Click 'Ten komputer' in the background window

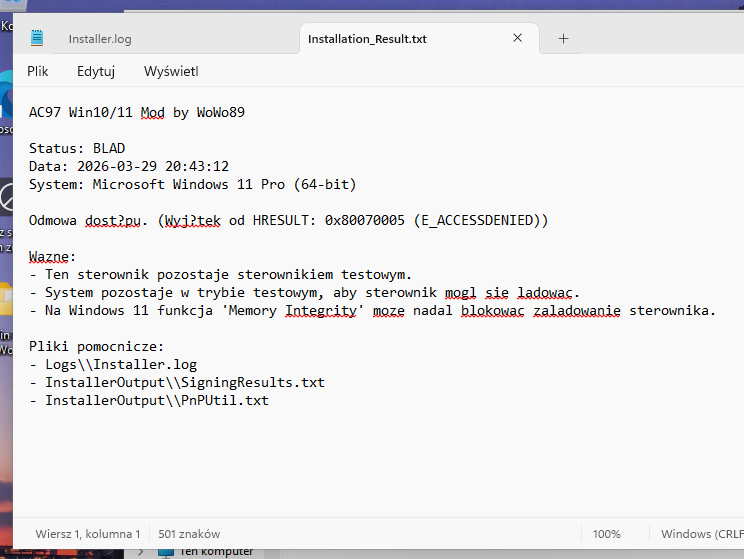click(x=216, y=552)
